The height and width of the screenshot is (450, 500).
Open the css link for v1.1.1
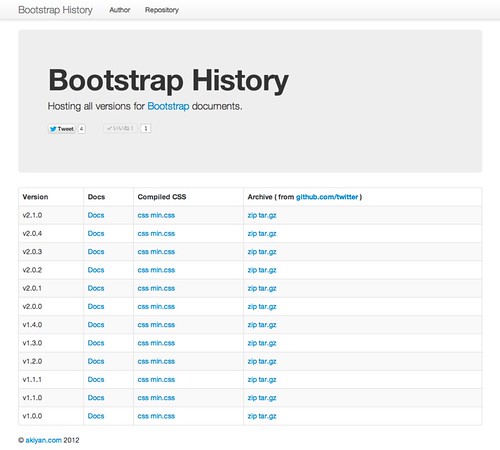pyautogui.click(x=143, y=380)
